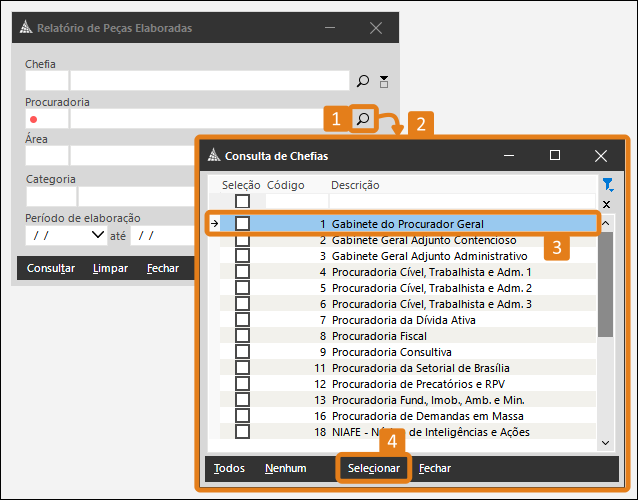Tick the Procuradoria Fiscal checkbox
The width and height of the screenshot is (638, 500).
(242, 336)
